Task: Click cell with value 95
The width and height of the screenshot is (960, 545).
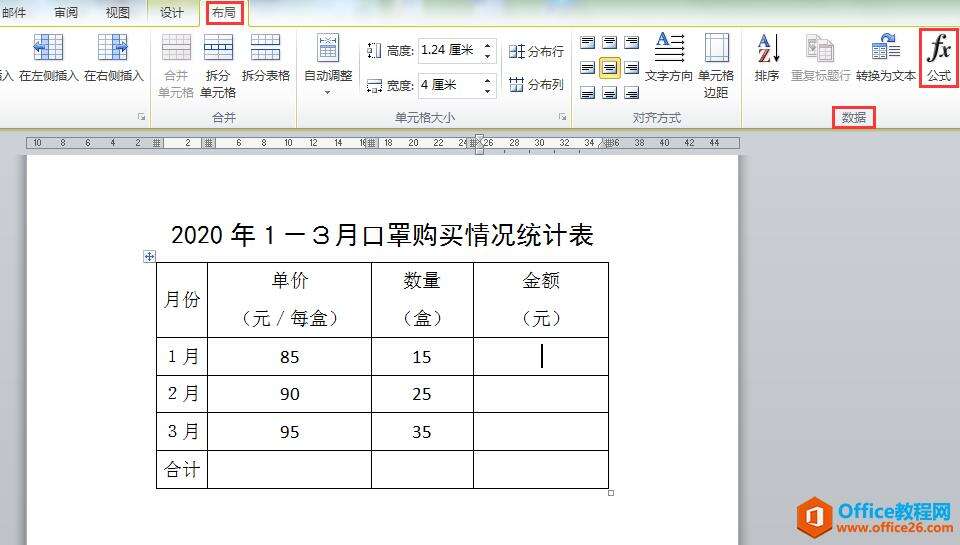Action: 290,432
